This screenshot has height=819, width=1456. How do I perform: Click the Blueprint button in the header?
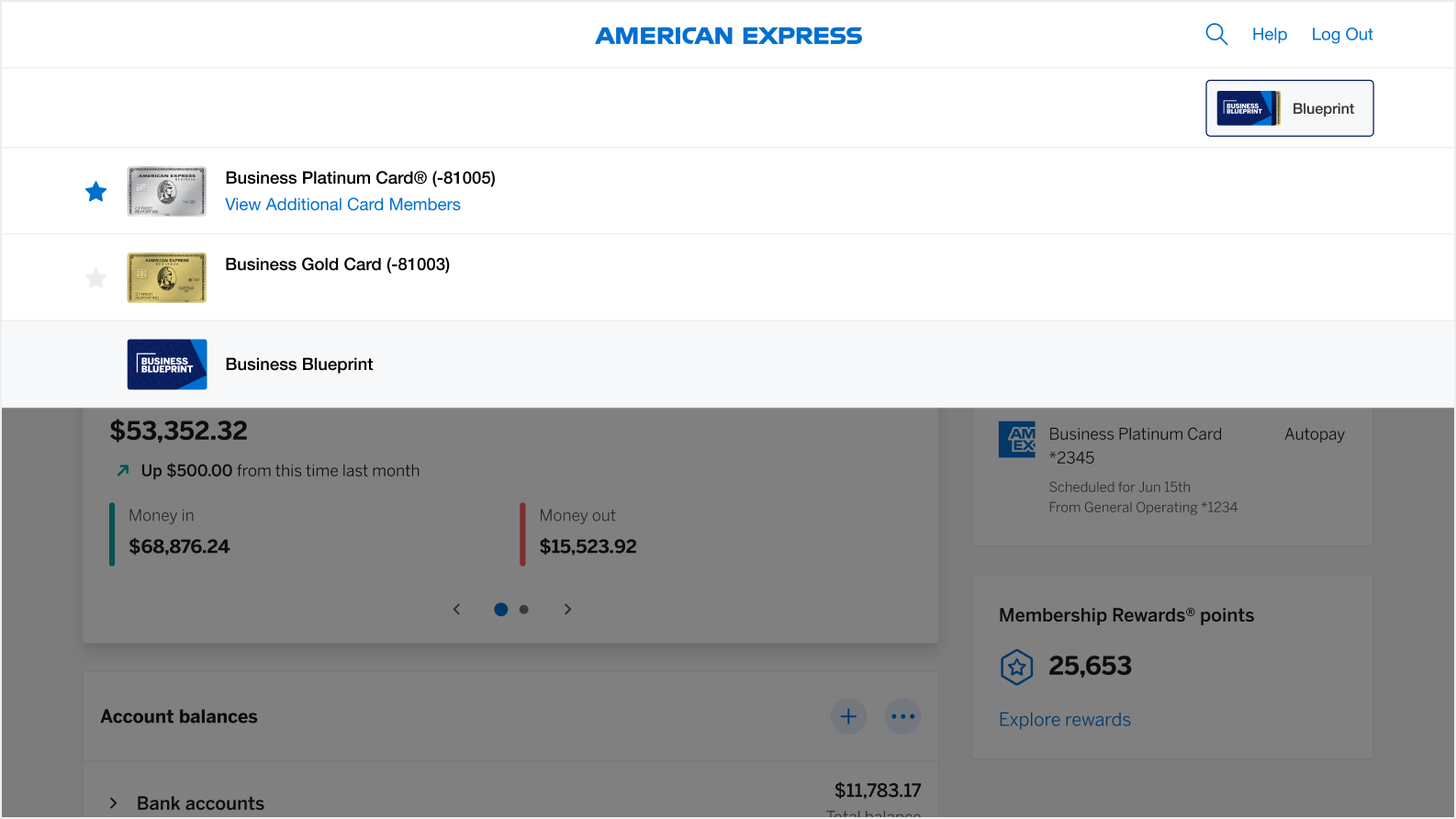pos(1289,107)
